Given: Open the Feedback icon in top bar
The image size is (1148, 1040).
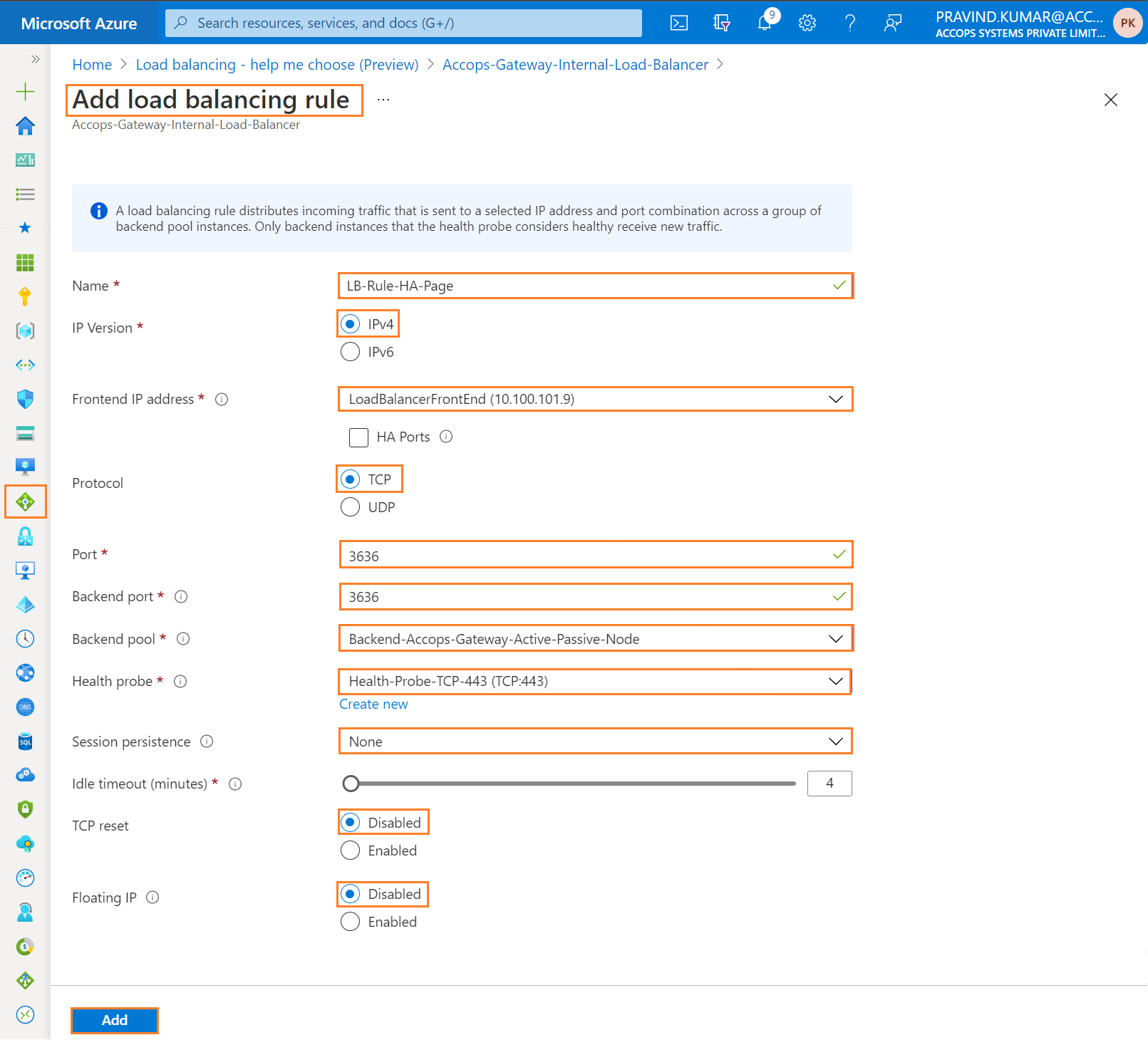Looking at the screenshot, I should pos(893,23).
